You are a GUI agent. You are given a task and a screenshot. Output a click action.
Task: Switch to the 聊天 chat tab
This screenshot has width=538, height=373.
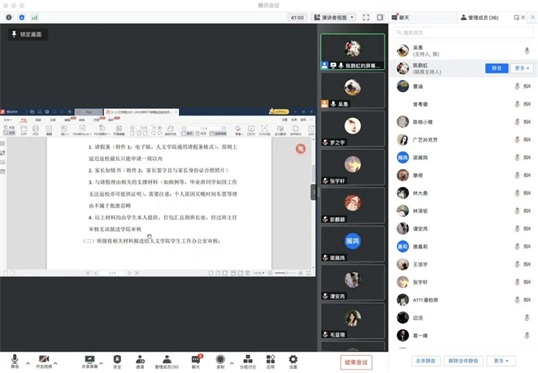(400, 17)
